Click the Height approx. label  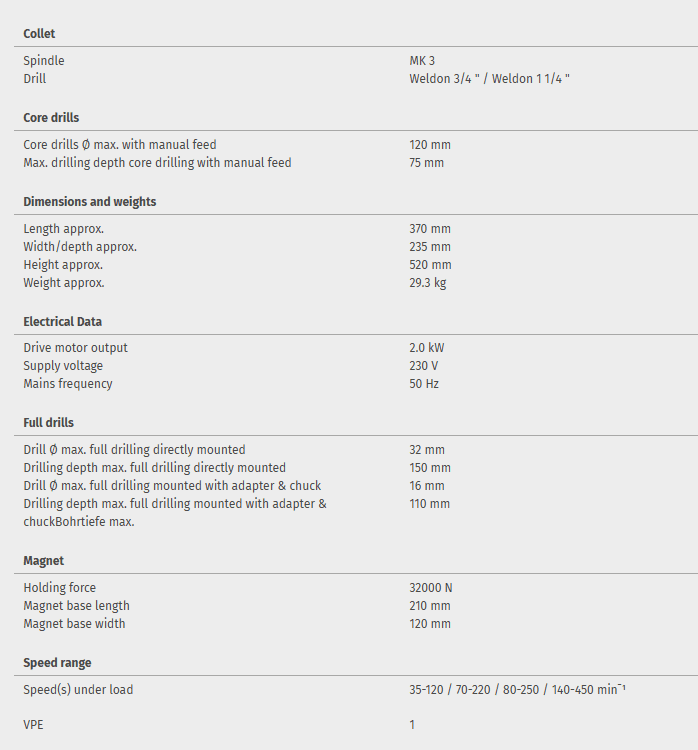[63, 265]
